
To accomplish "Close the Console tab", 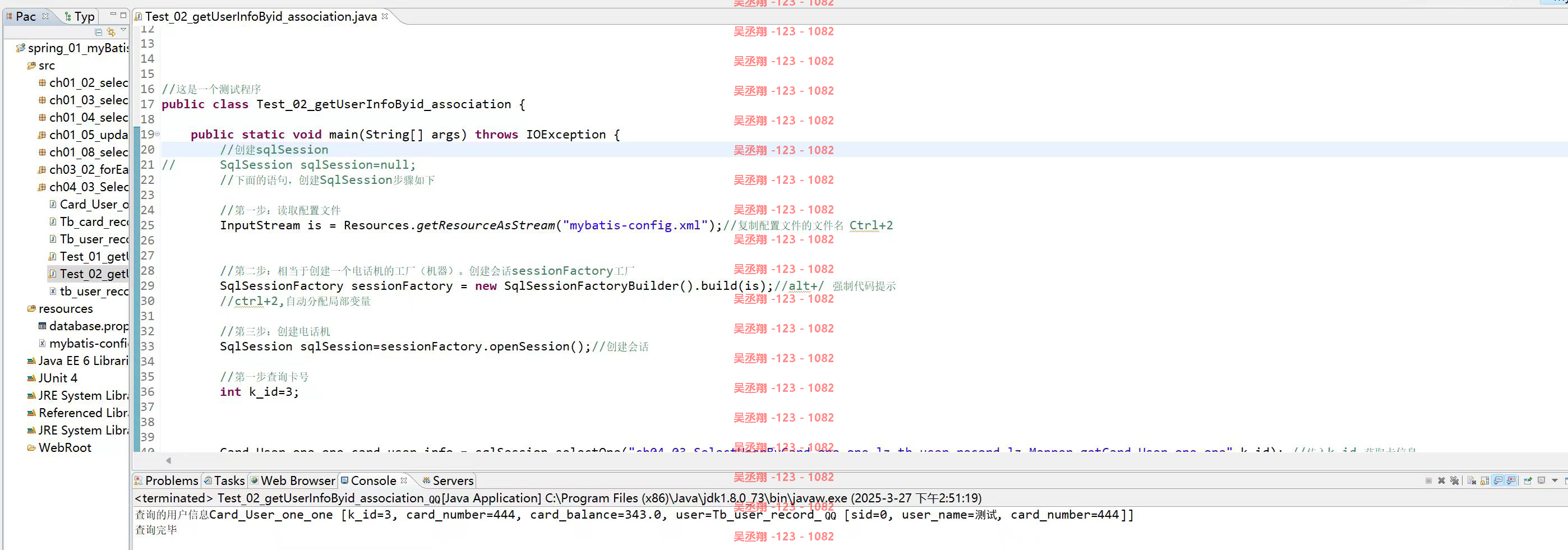I will pyautogui.click(x=404, y=480).
